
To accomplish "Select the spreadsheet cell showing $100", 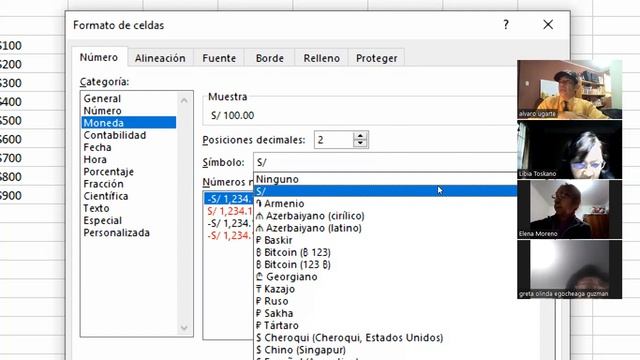I will (32, 45).
